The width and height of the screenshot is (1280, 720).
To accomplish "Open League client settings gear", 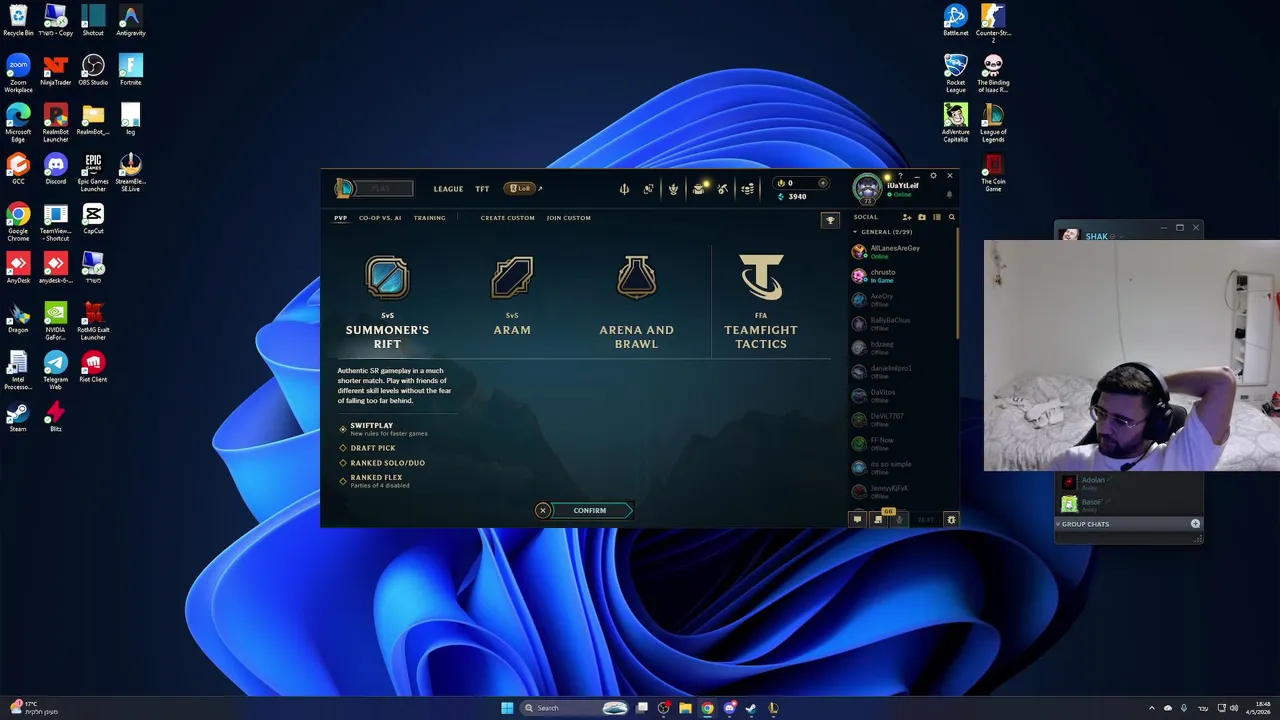I will click(933, 175).
